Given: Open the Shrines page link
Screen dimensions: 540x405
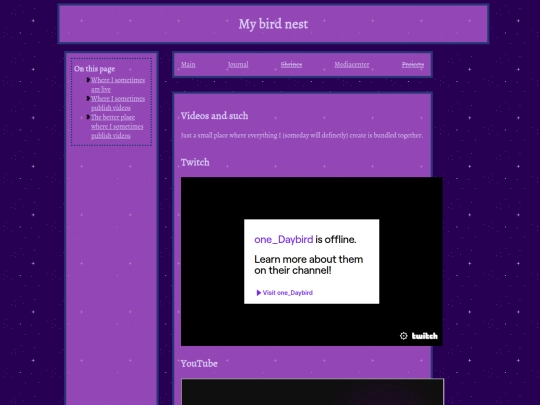Looking at the screenshot, I should [291, 64].
